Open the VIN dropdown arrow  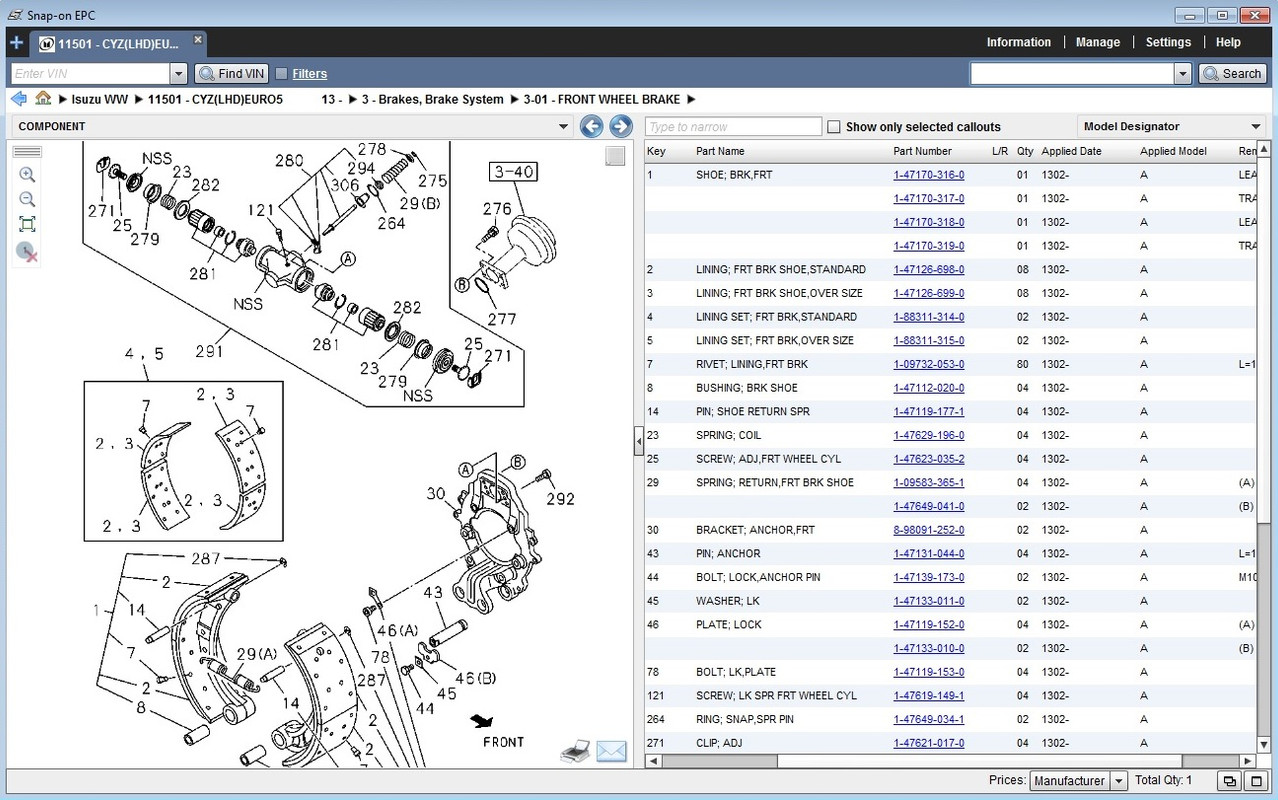[179, 73]
